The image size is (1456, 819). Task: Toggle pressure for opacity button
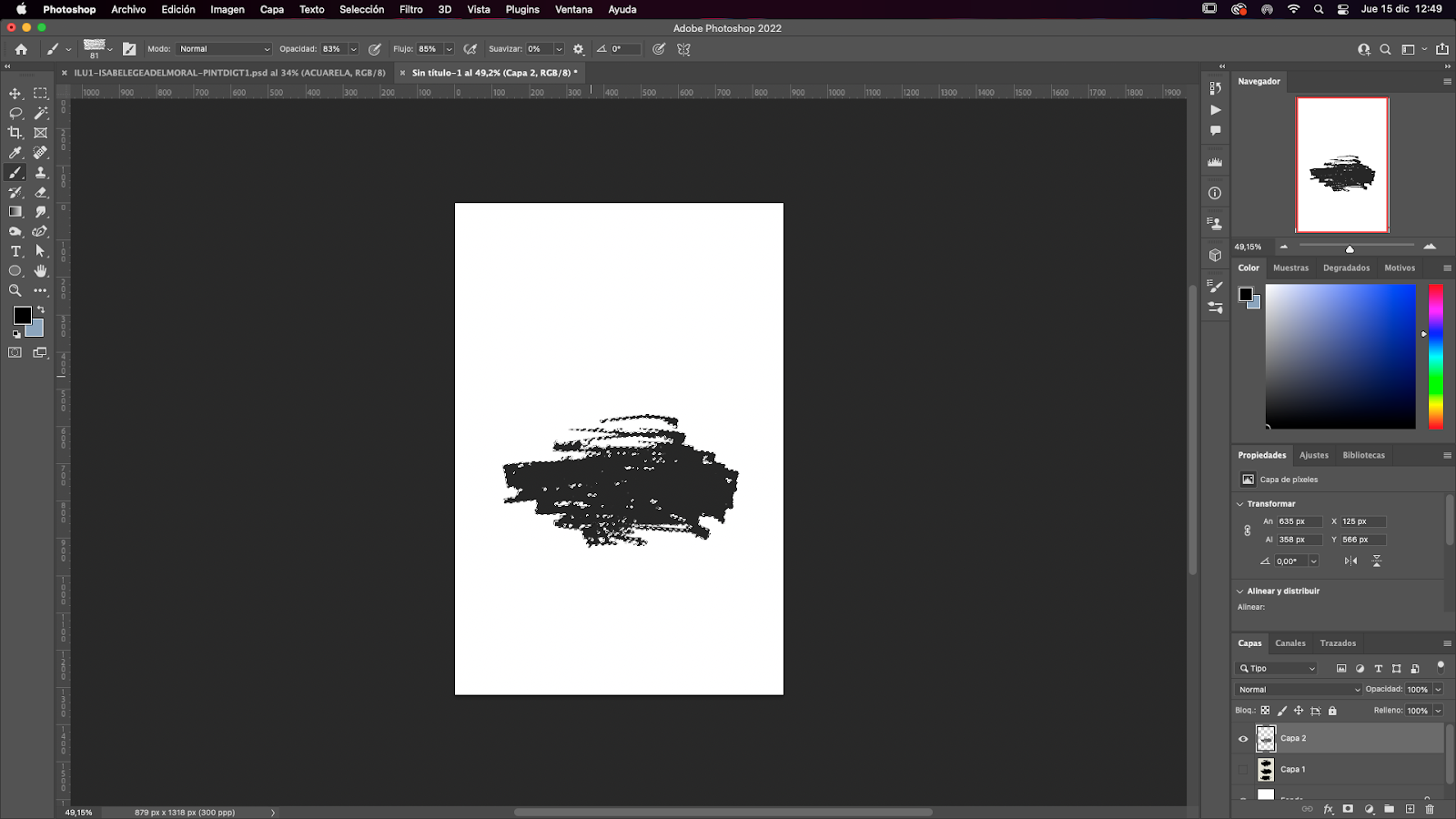click(374, 49)
